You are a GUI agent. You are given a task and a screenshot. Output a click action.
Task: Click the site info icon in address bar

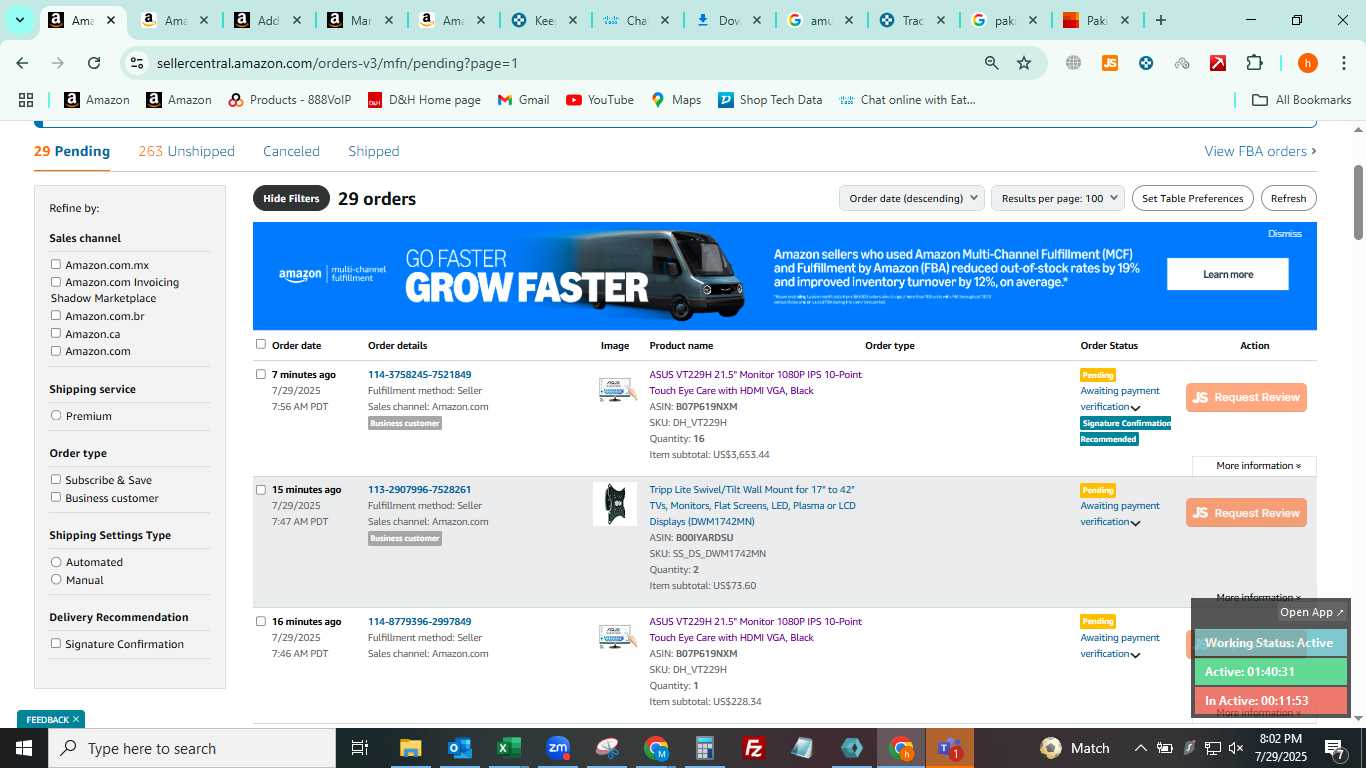pyautogui.click(x=137, y=63)
